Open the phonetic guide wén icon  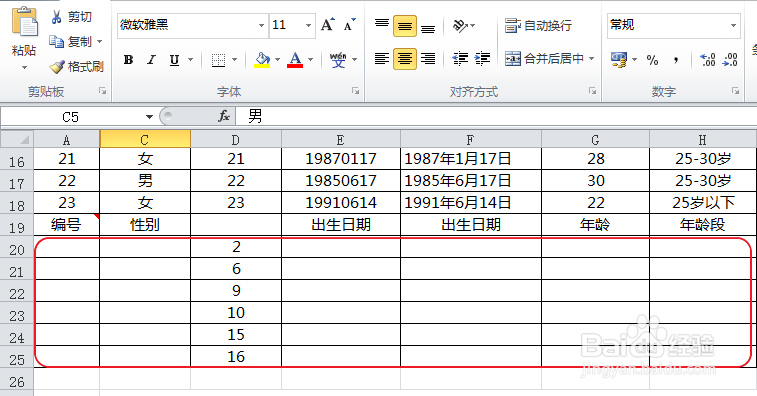[338, 60]
